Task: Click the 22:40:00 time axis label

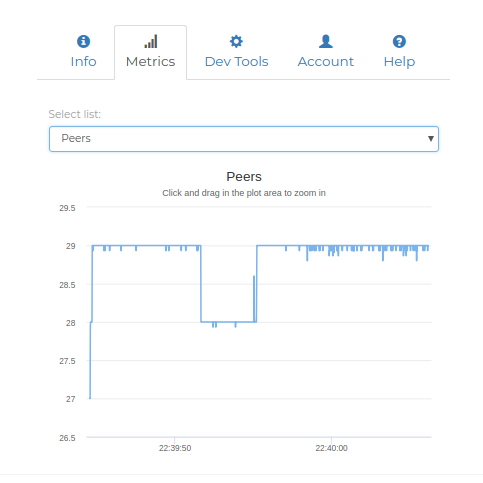Action: coord(331,448)
